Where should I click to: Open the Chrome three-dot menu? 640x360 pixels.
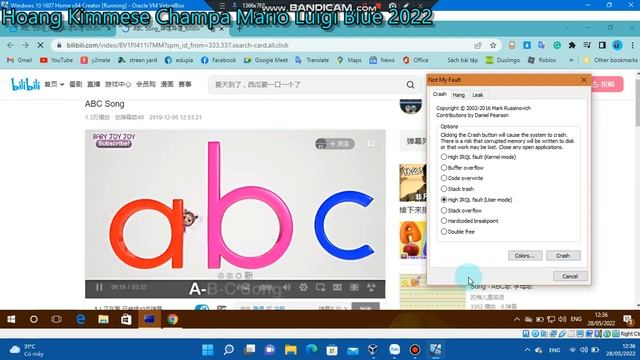(633, 45)
